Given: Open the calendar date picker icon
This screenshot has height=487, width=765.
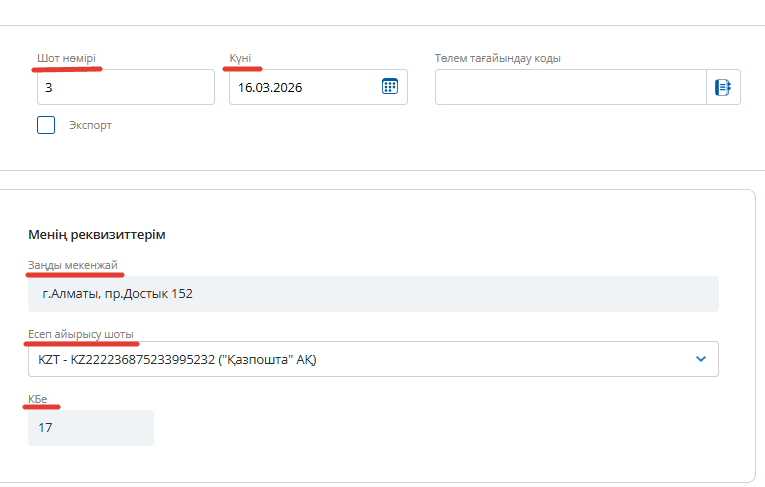Looking at the screenshot, I should [390, 86].
